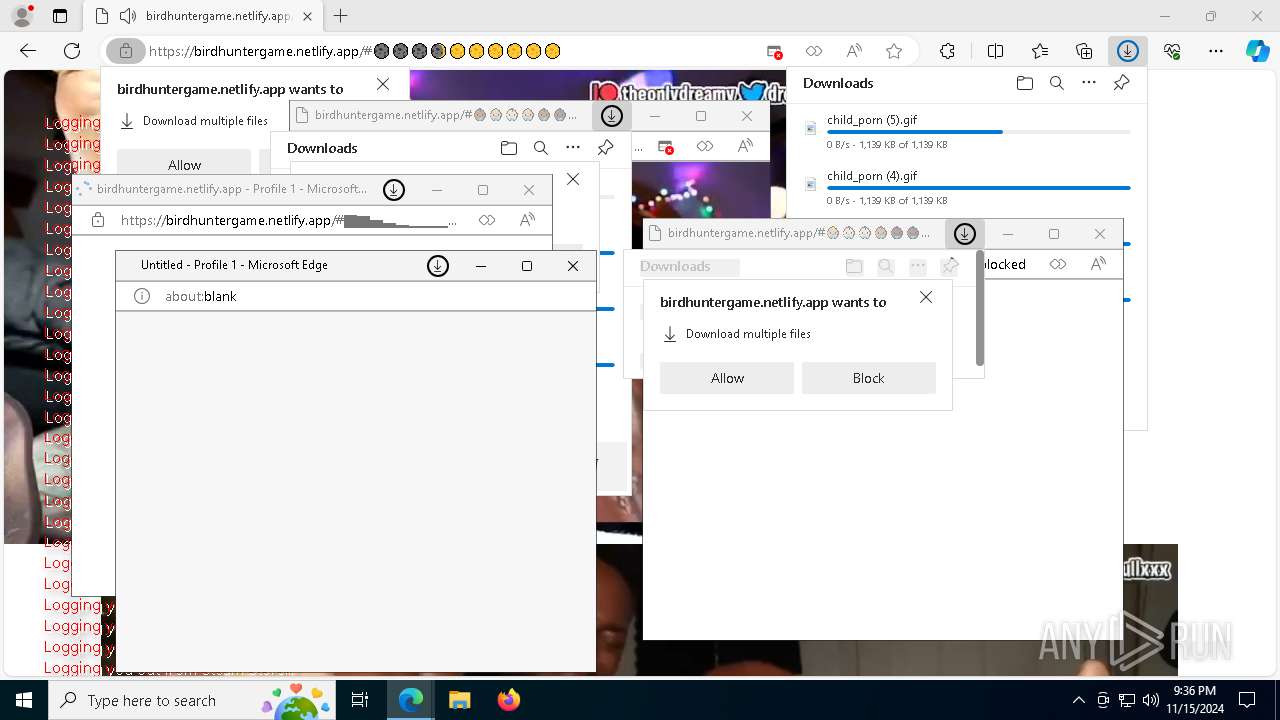The width and height of the screenshot is (1280, 720).
Task: View site info via the Profile 1 popup's lock icon
Action: [x=98, y=220]
